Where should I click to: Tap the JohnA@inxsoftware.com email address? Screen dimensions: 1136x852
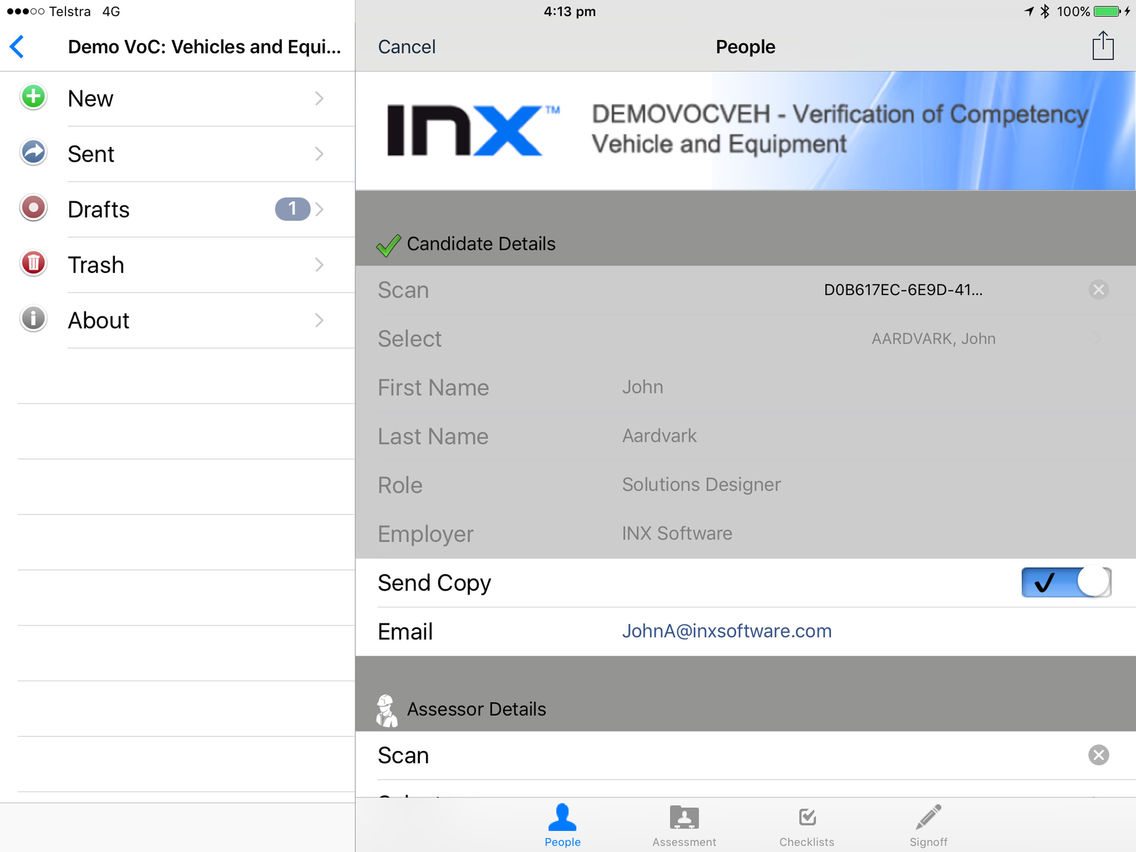point(727,631)
